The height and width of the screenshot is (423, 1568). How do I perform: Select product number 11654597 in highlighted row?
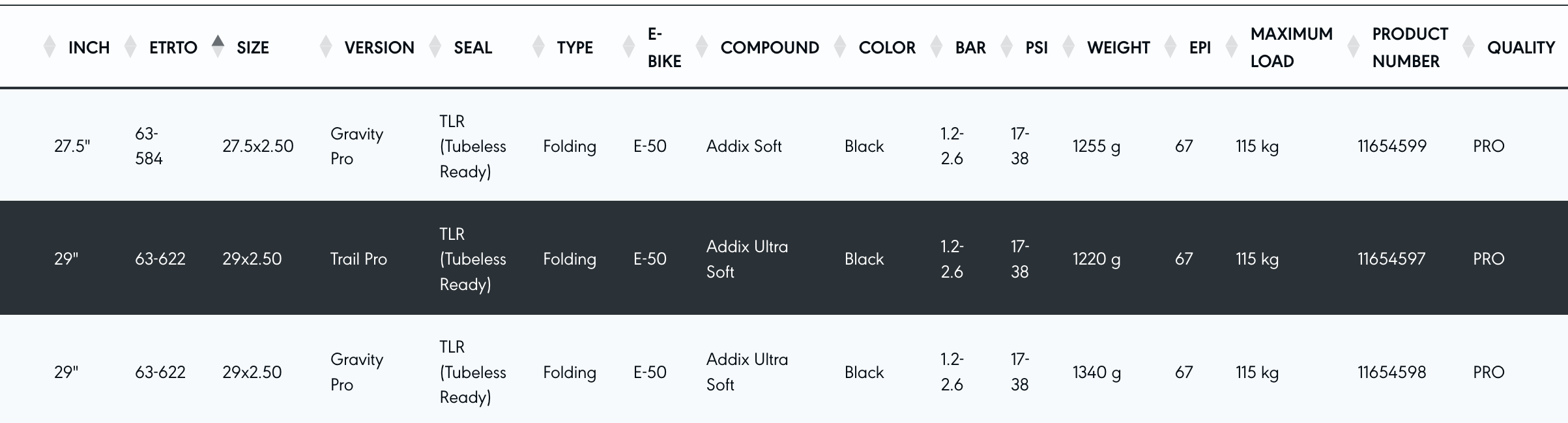click(x=1391, y=259)
